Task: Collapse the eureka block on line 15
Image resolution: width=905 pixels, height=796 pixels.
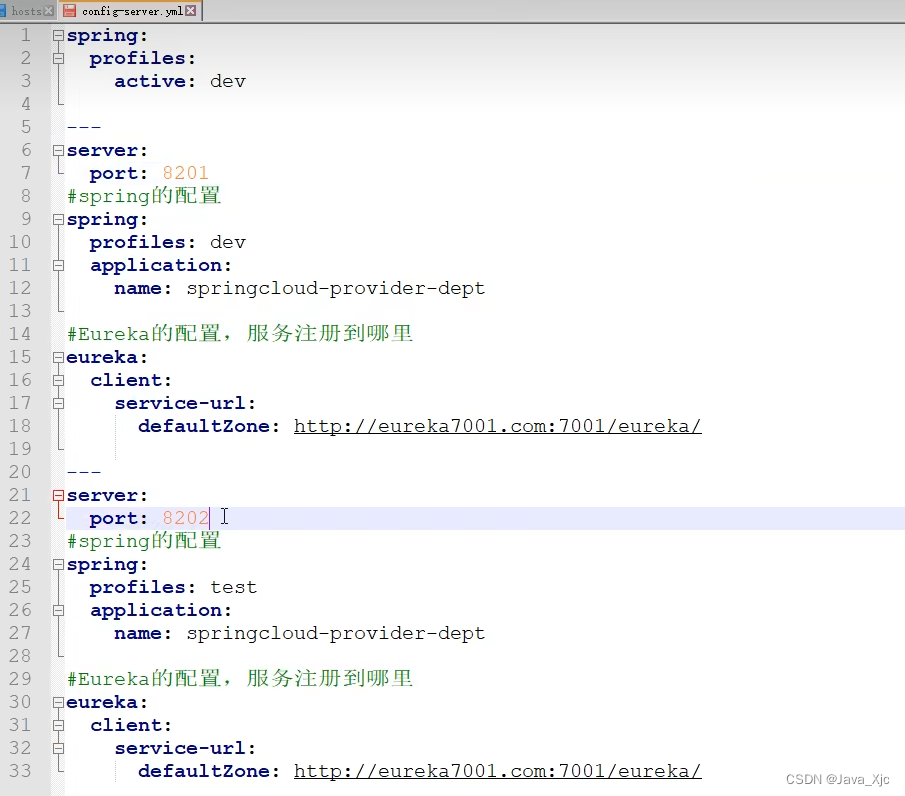Action: pyautogui.click(x=58, y=357)
